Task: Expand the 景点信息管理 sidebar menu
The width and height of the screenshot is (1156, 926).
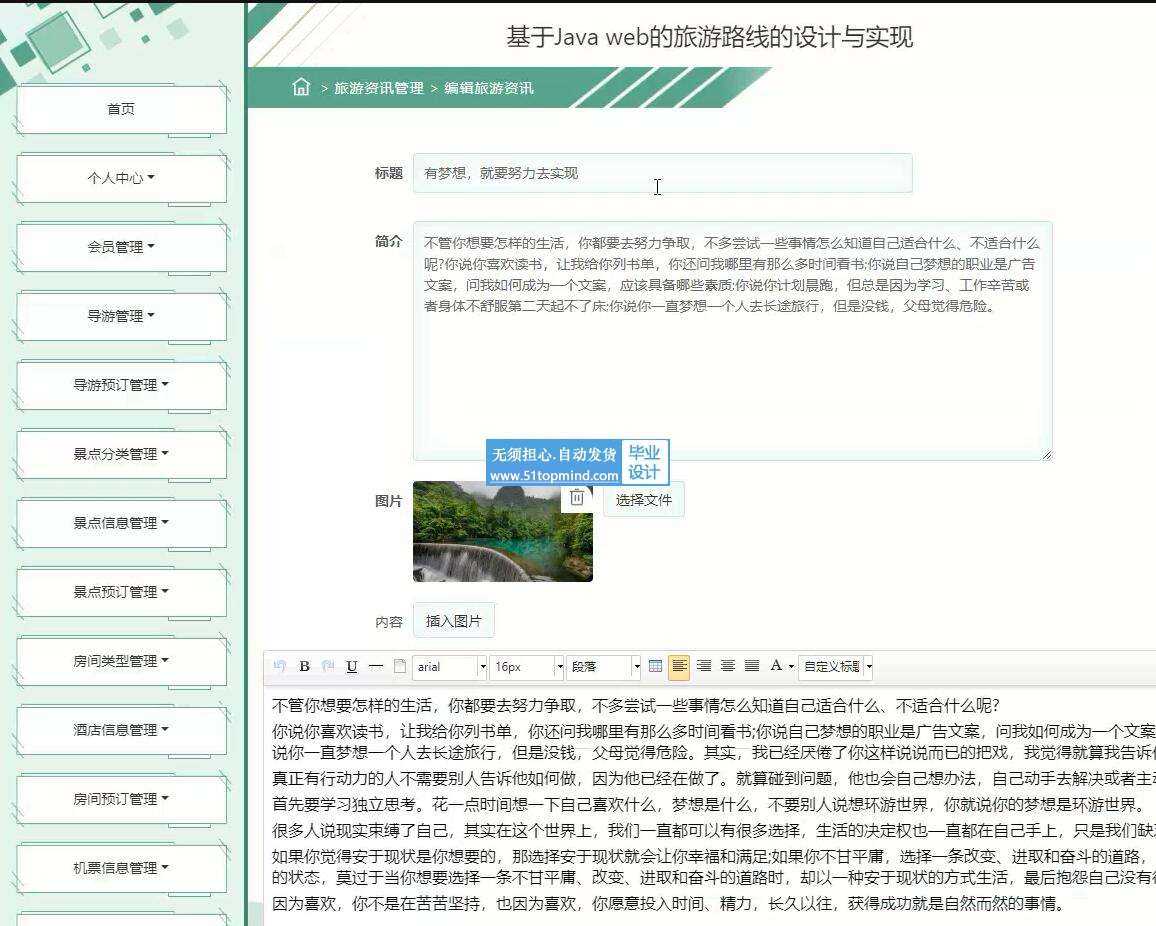Action: pos(121,523)
